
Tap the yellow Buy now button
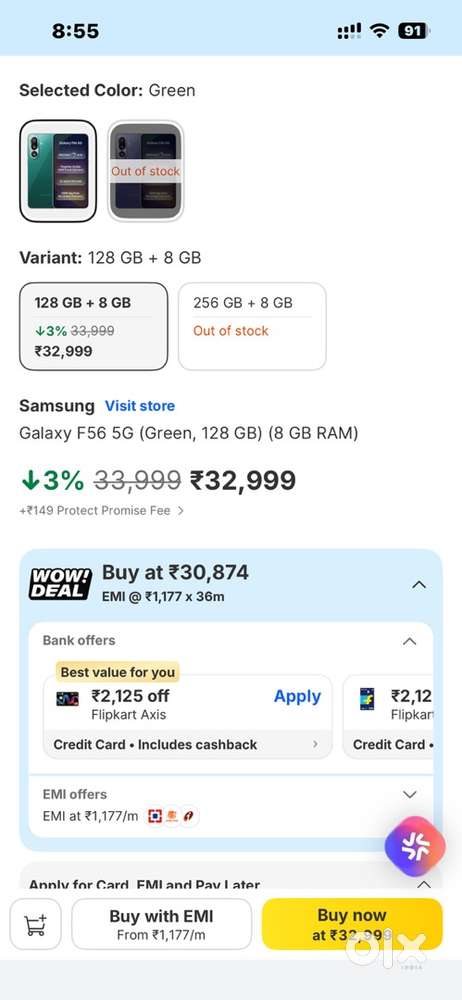coord(352,924)
